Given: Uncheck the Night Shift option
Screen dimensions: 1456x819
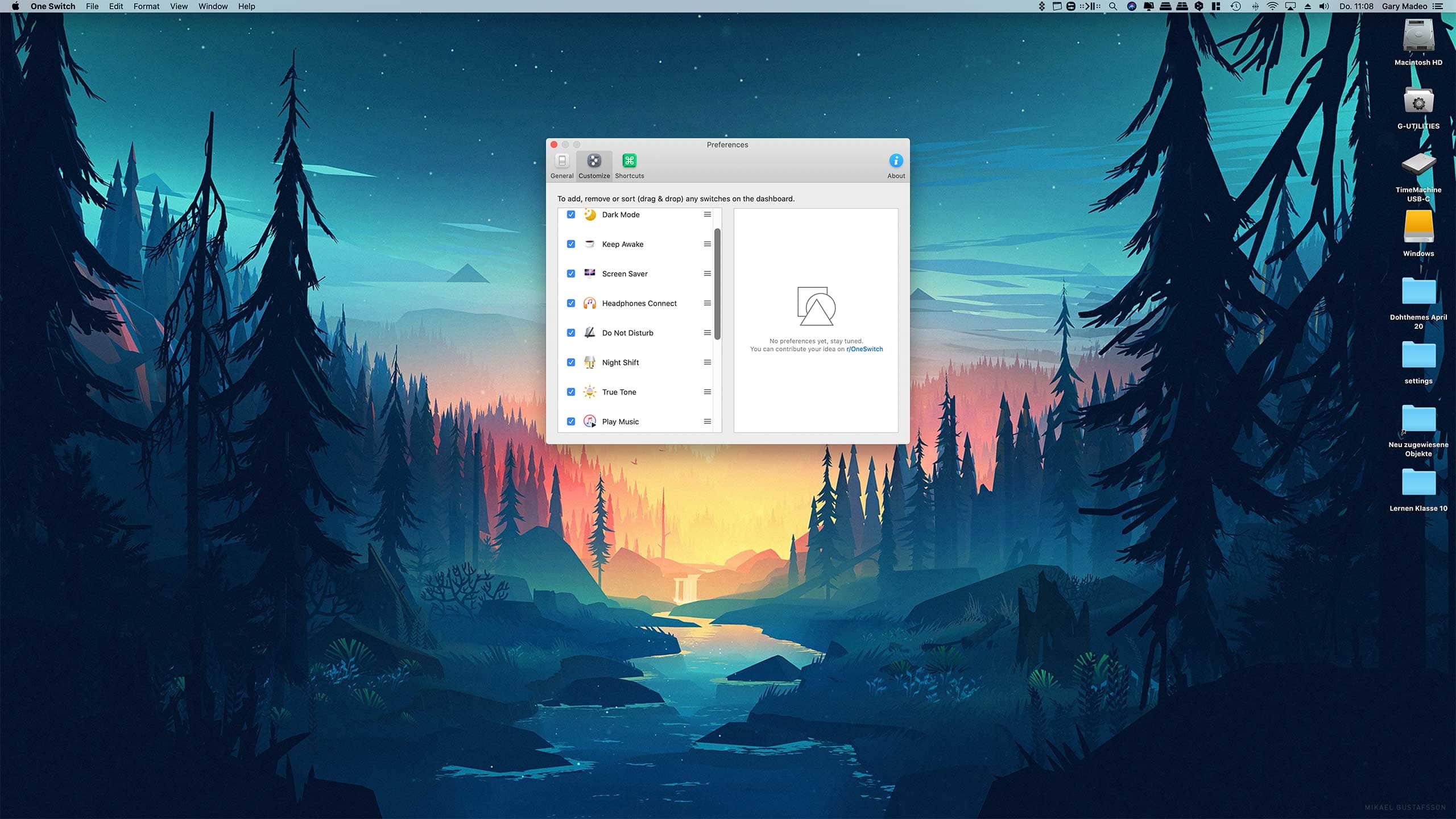Looking at the screenshot, I should (569, 362).
